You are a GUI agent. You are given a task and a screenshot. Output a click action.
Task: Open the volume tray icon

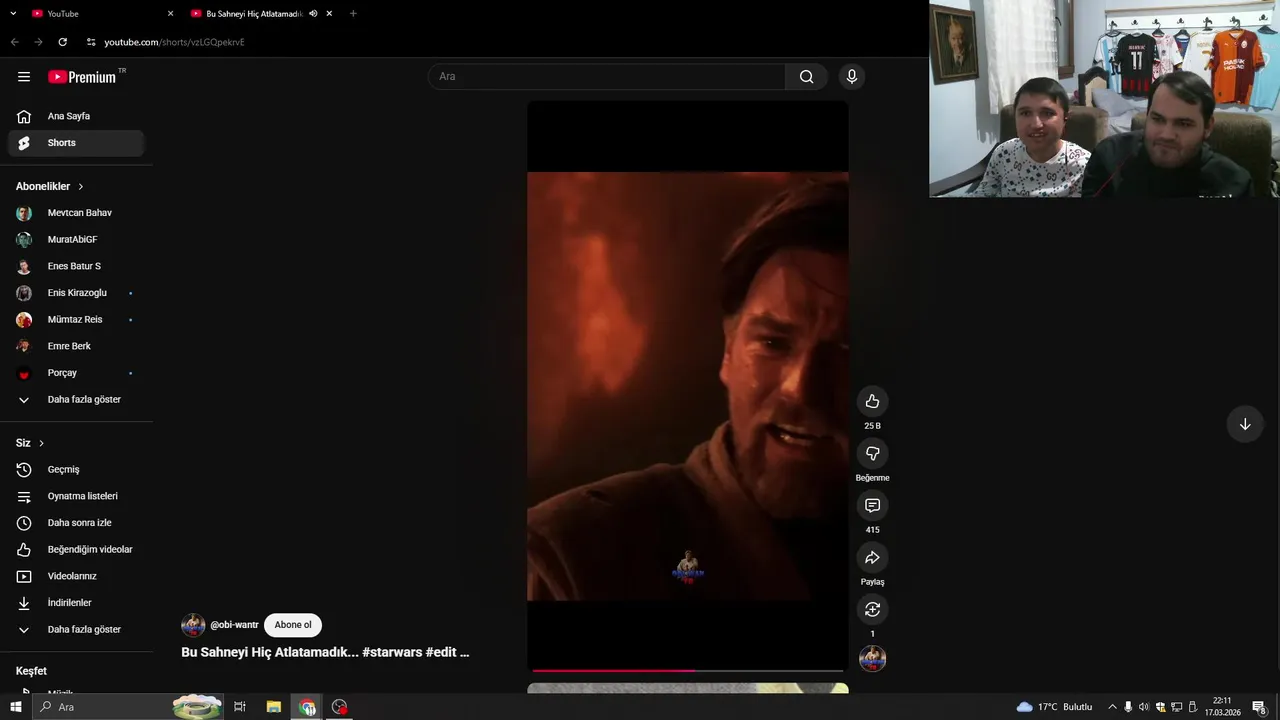click(x=1144, y=707)
